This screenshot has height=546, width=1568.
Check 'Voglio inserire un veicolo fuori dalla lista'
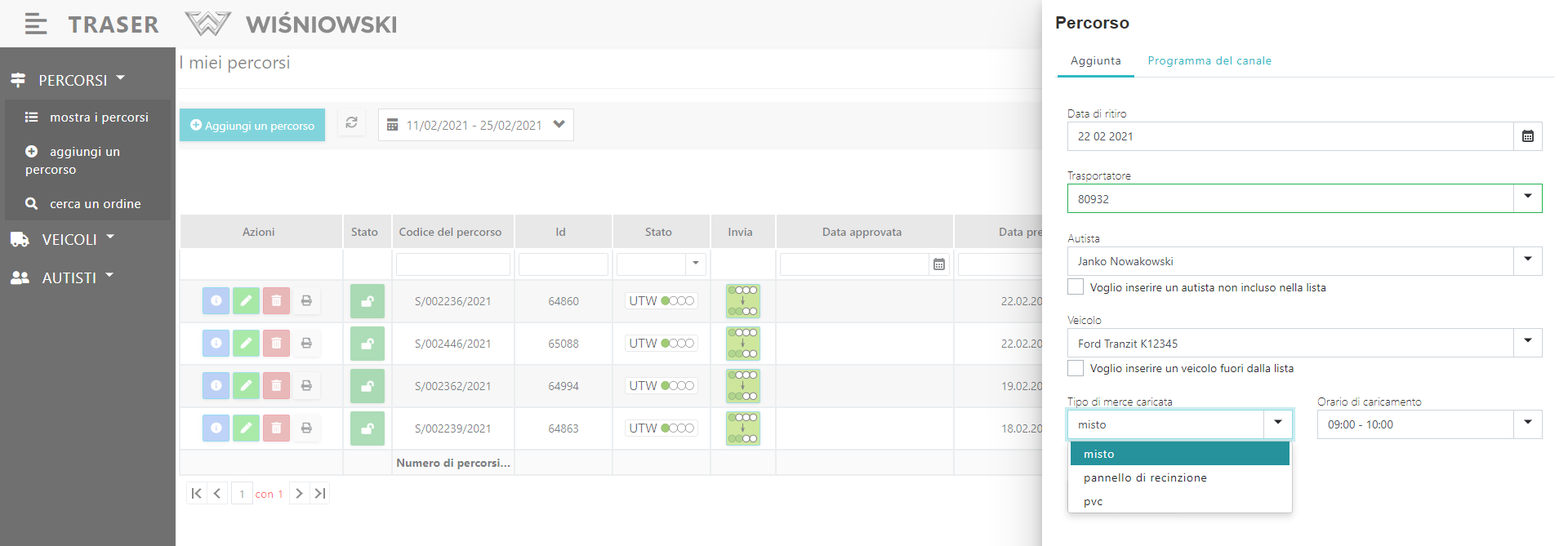[1076, 368]
